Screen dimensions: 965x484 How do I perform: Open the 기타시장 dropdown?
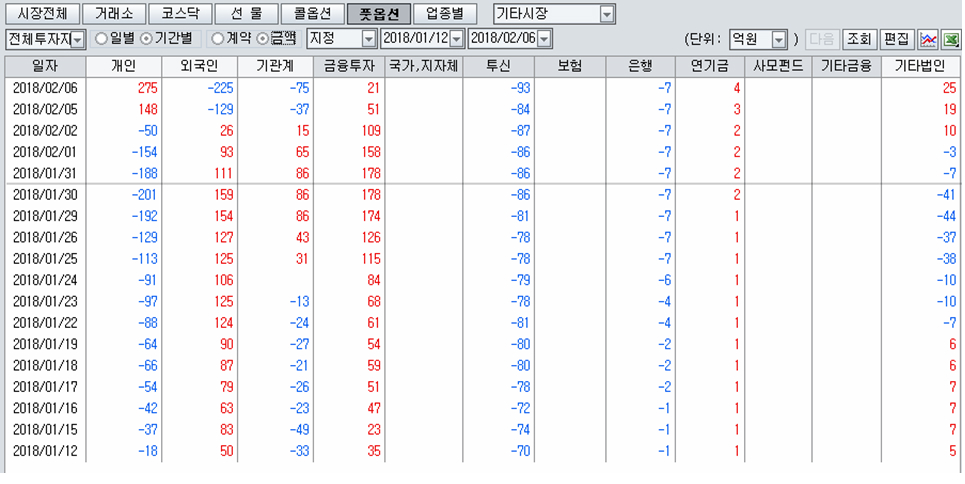[x=606, y=14]
